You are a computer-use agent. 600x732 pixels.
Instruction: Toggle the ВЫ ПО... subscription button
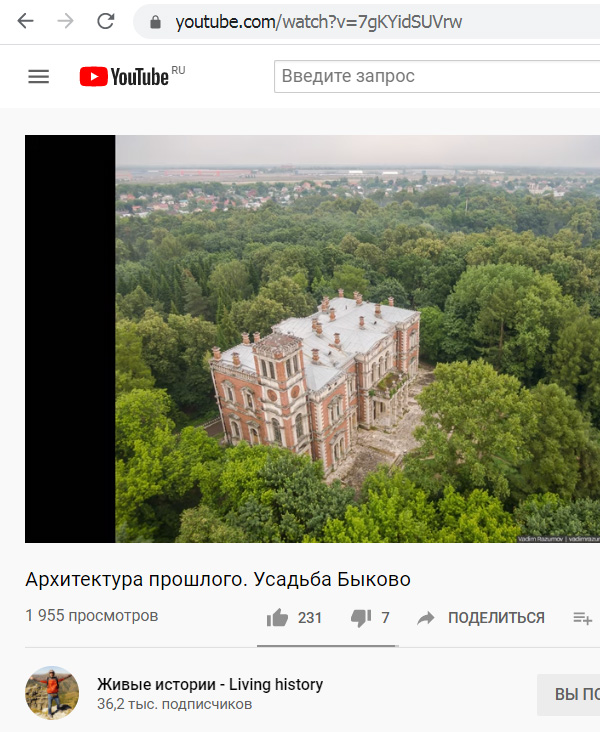568,694
